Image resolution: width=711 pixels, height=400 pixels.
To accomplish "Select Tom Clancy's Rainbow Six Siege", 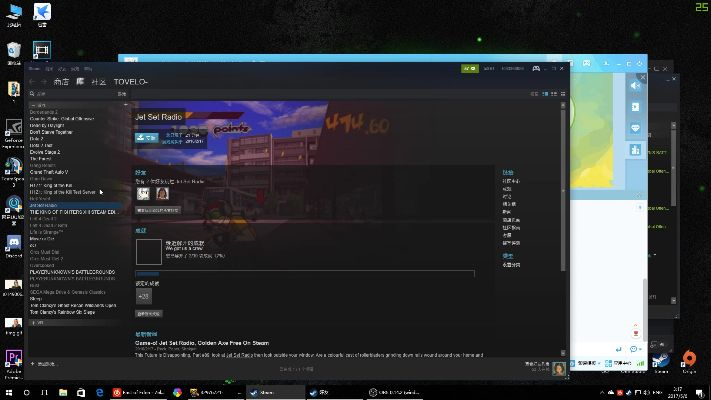I will [x=62, y=312].
